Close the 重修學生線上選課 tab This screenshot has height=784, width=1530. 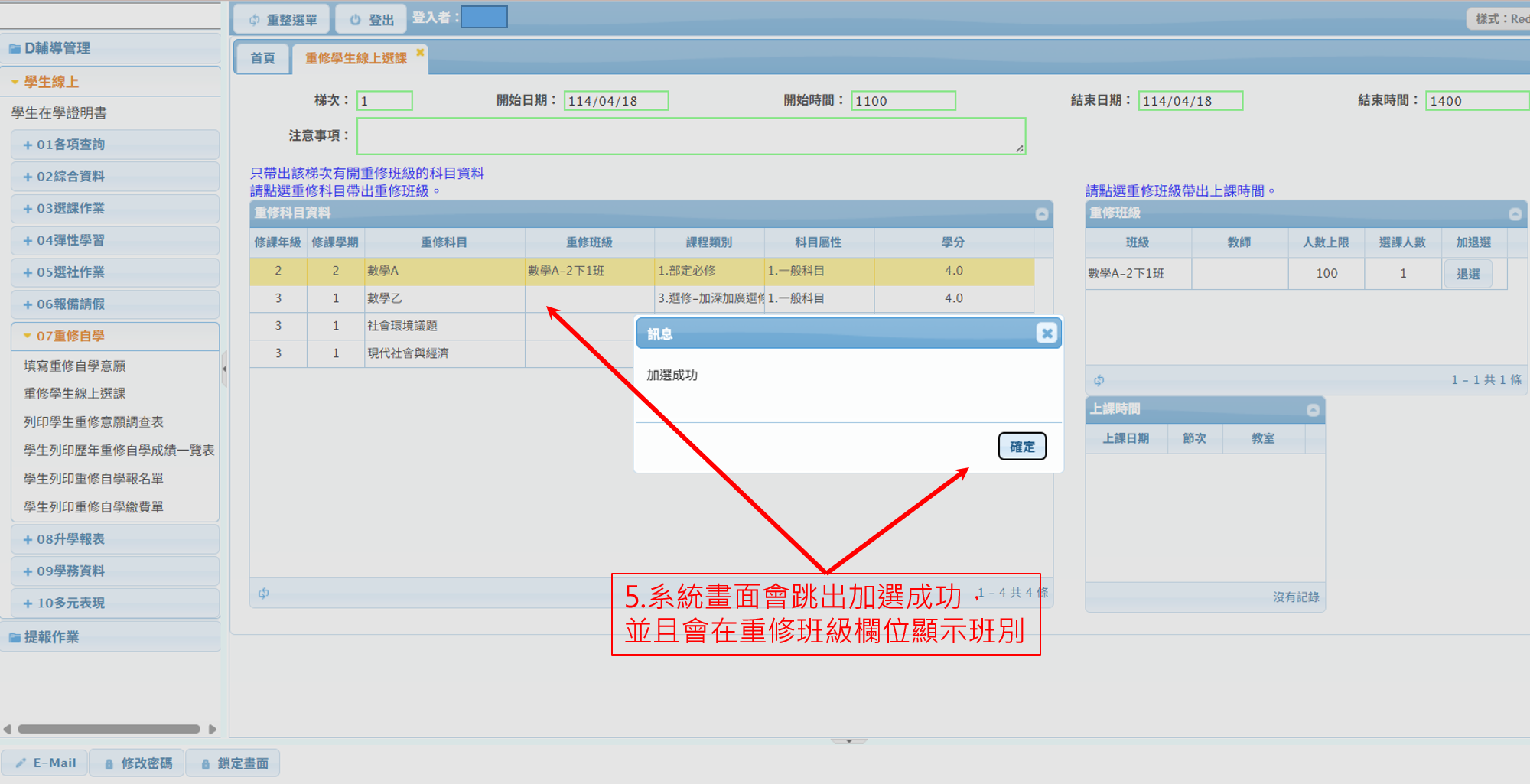tap(420, 53)
